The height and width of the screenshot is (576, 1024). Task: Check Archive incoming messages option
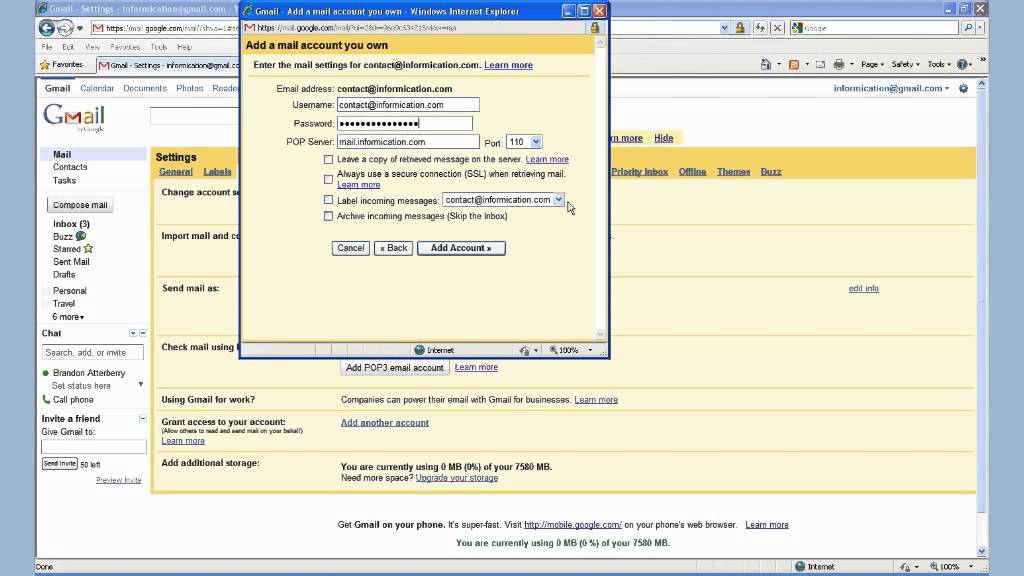[328, 216]
